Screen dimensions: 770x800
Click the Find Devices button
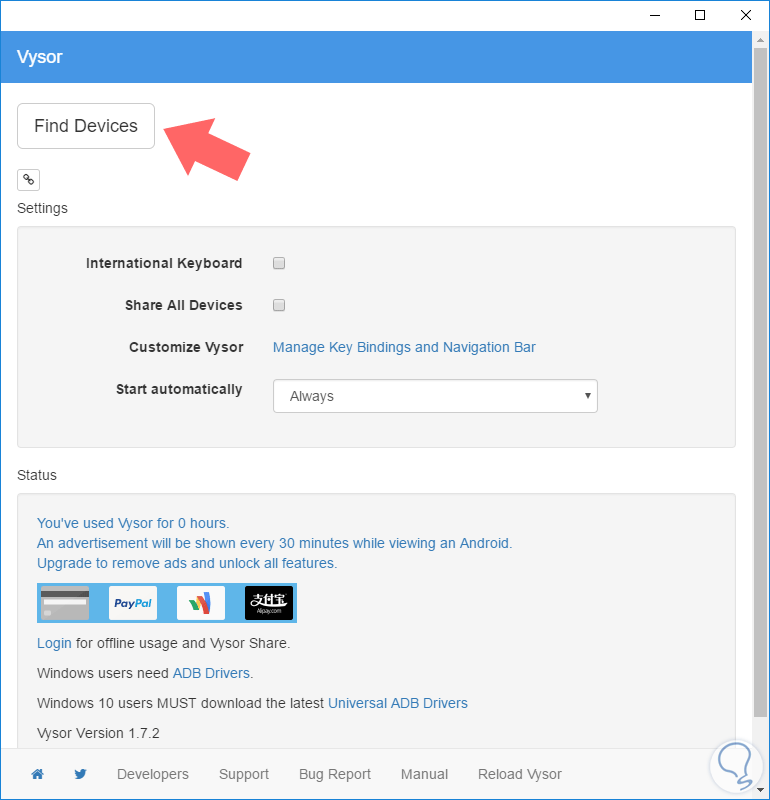coord(86,126)
